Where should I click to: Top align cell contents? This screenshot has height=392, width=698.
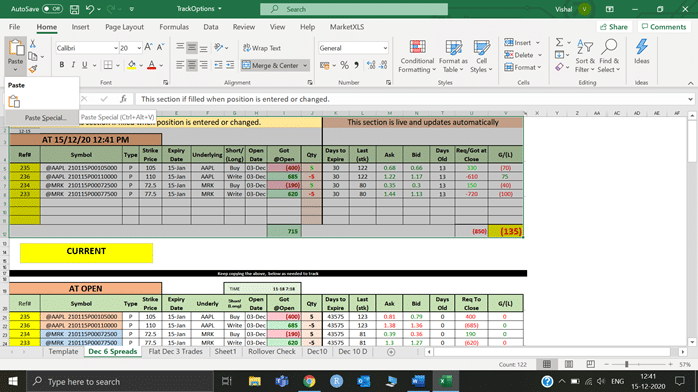tap(180, 47)
